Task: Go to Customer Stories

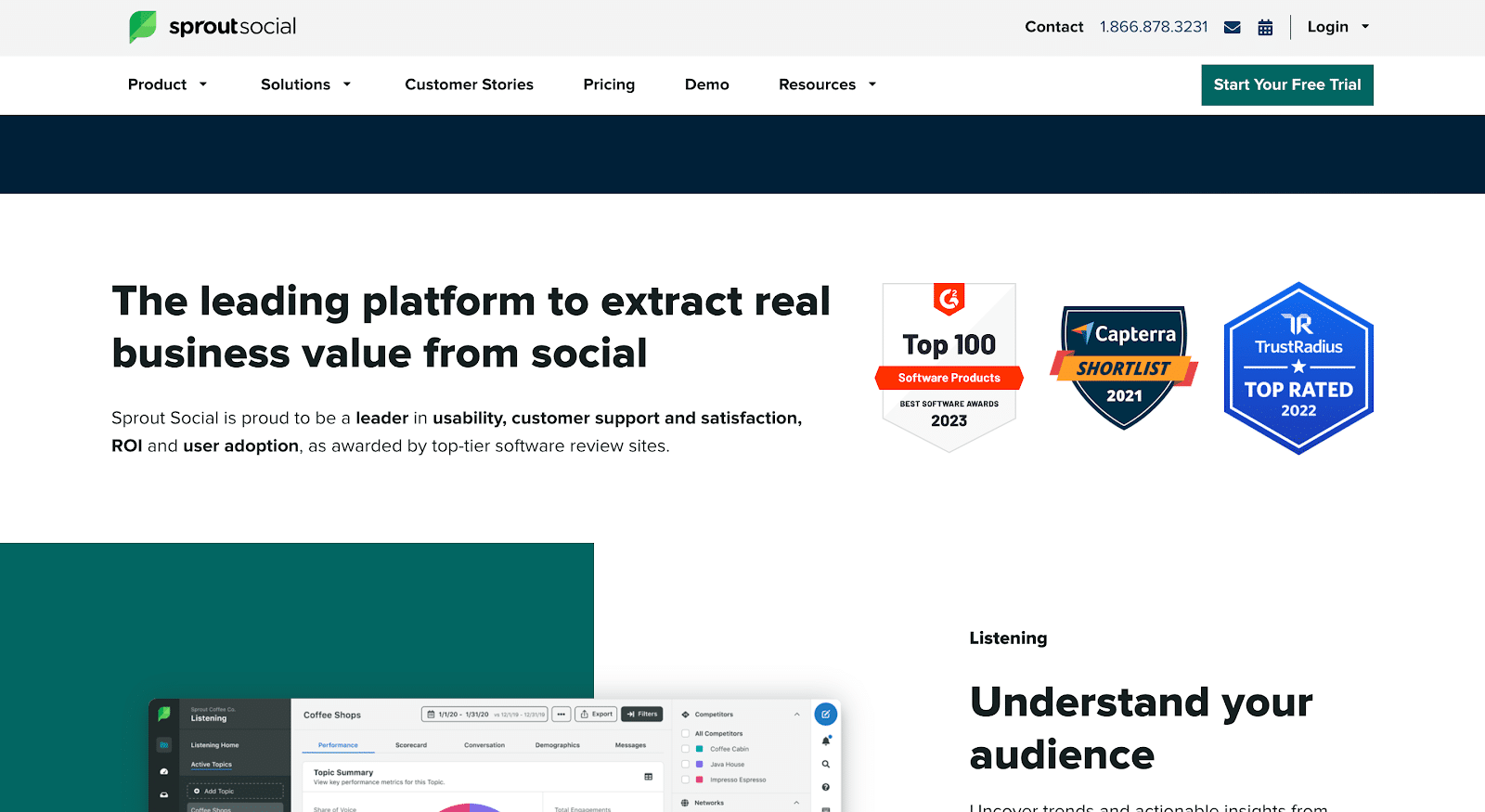Action: [469, 84]
